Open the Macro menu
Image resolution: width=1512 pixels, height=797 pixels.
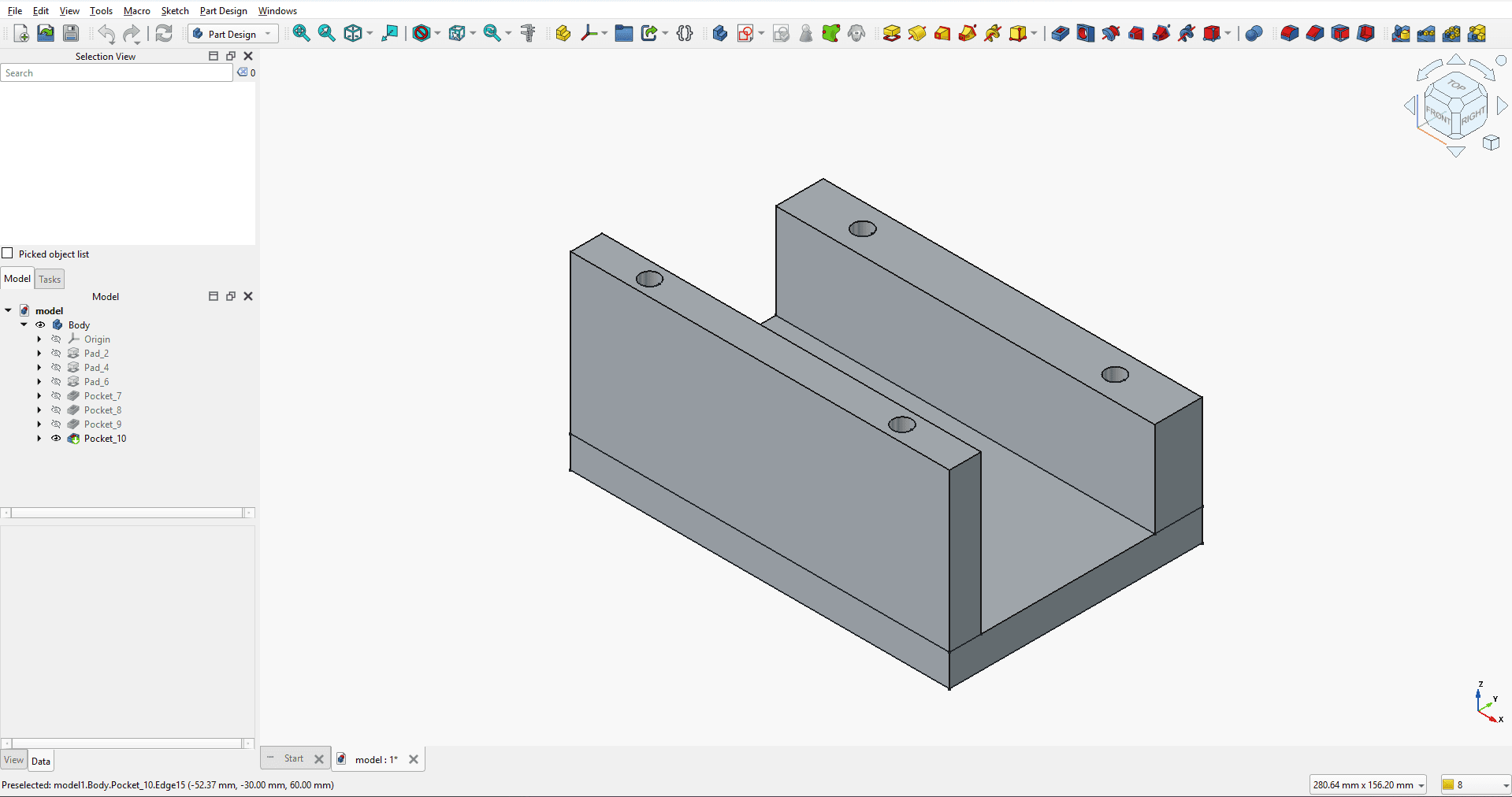coord(137,10)
